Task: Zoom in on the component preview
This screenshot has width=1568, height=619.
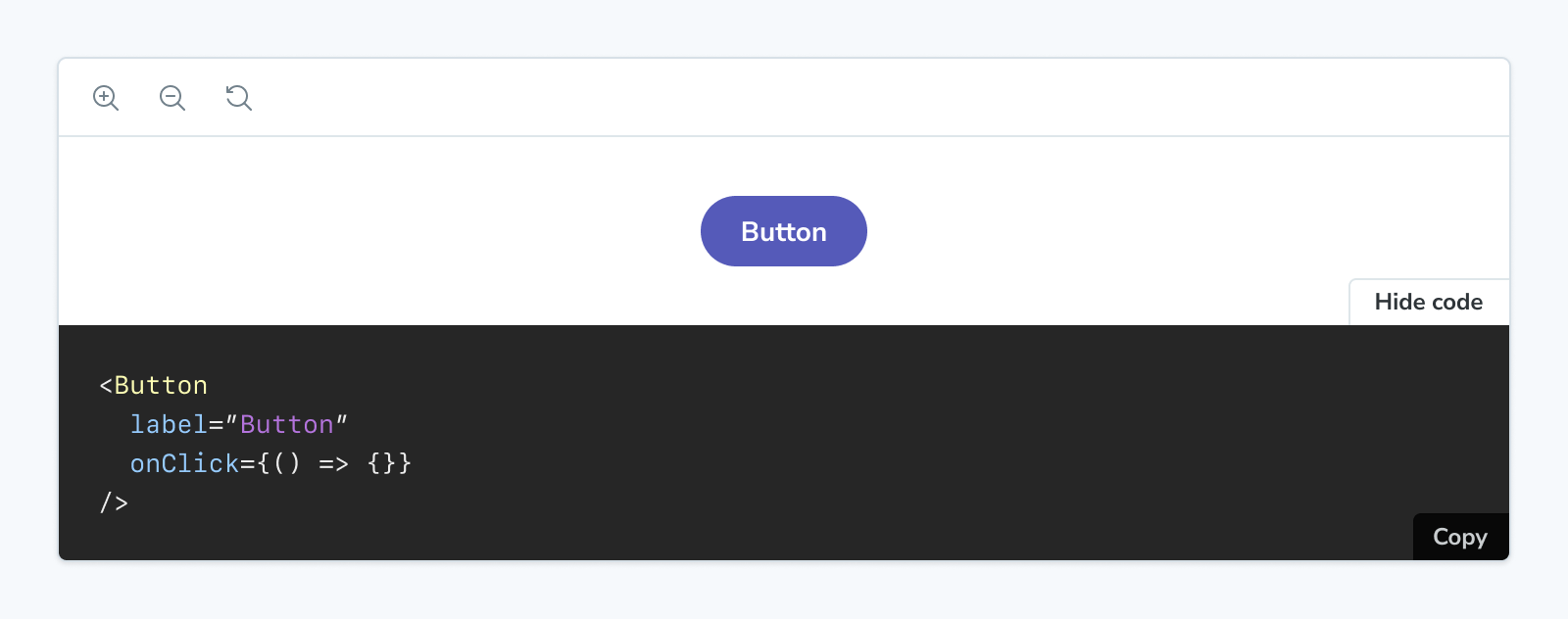Action: pos(107,98)
